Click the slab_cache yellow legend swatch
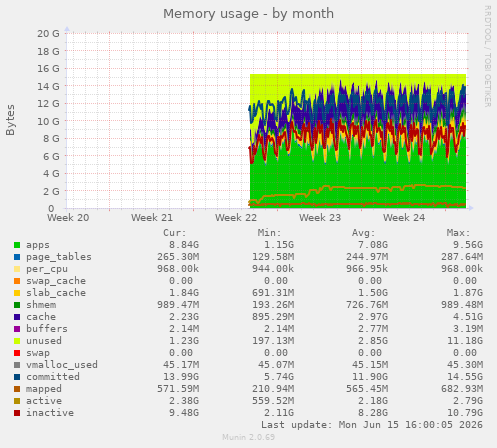The width and height of the screenshot is (497, 448). pos(17,293)
